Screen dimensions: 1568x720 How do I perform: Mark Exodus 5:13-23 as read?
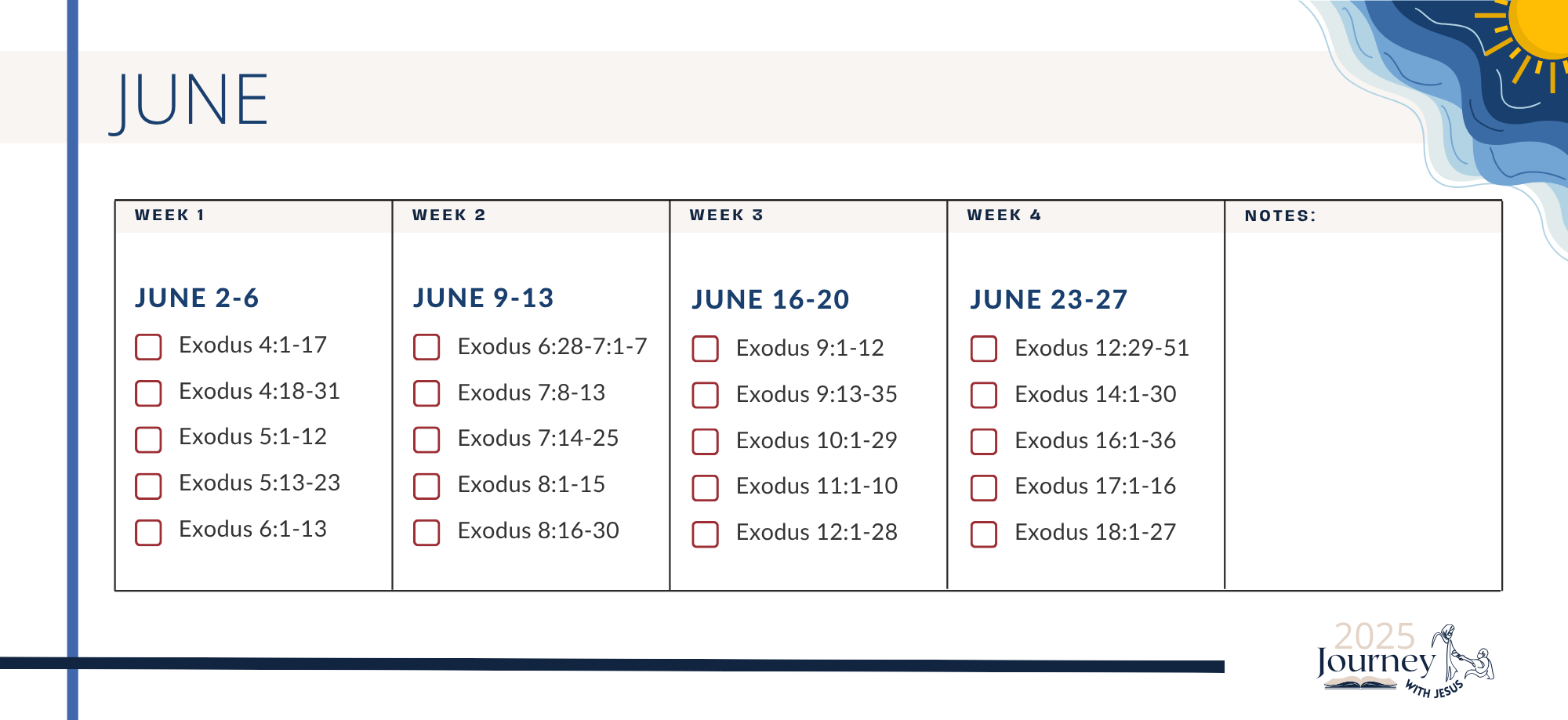tap(148, 486)
